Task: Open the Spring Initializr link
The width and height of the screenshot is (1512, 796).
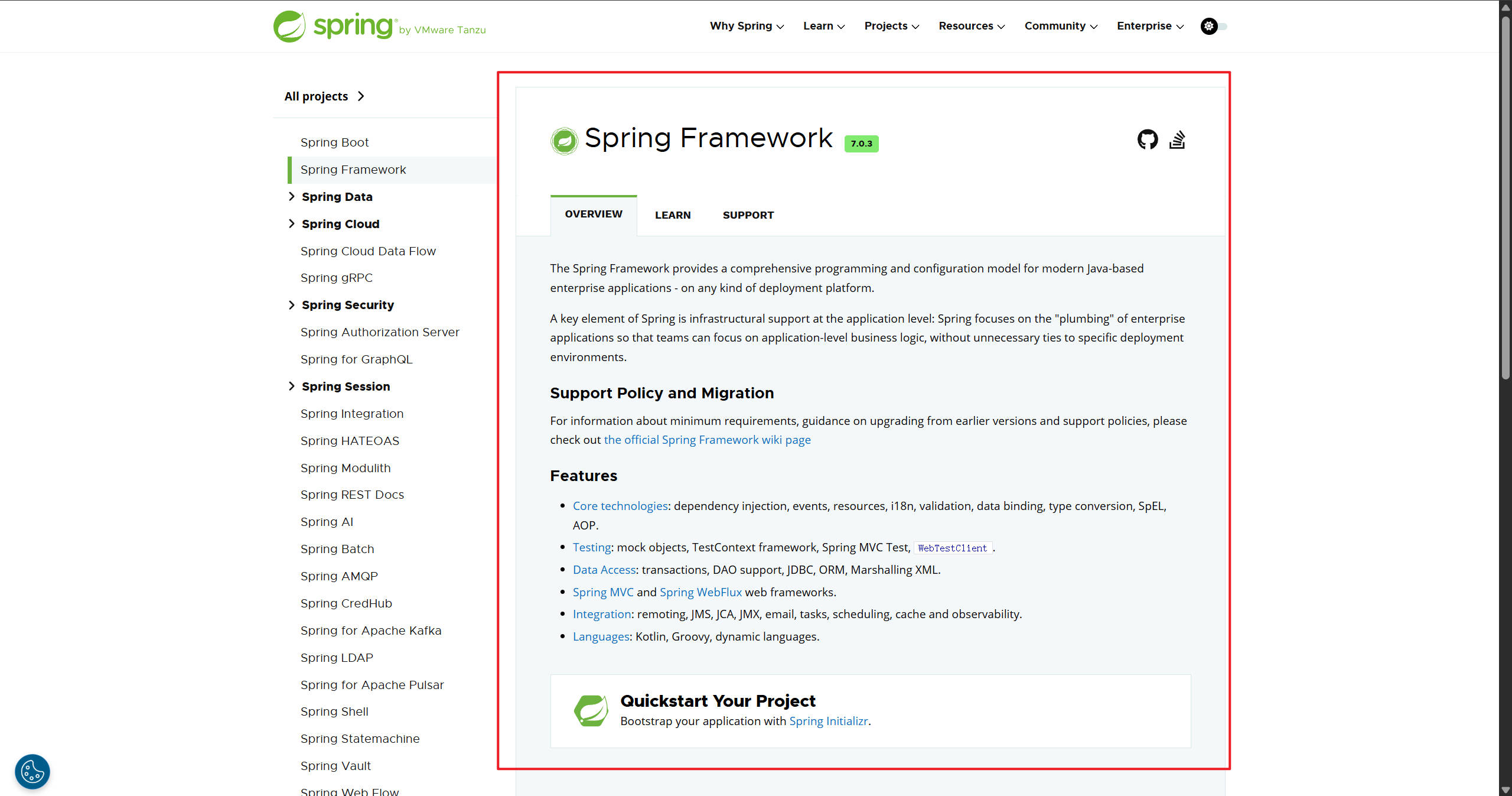Action: (x=828, y=721)
